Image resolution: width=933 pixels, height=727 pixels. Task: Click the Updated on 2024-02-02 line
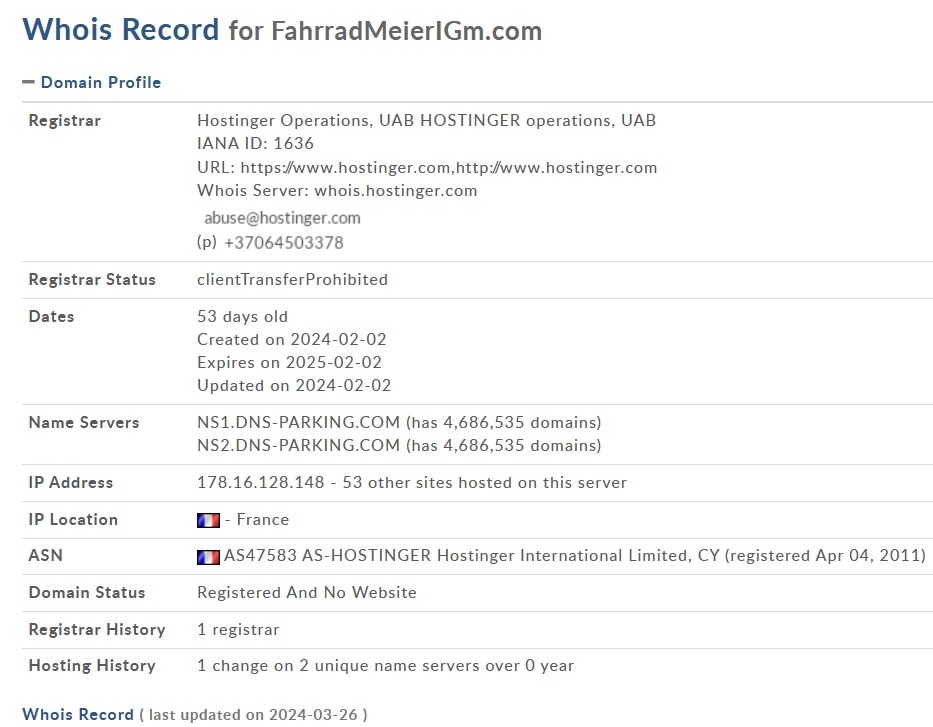pos(294,386)
